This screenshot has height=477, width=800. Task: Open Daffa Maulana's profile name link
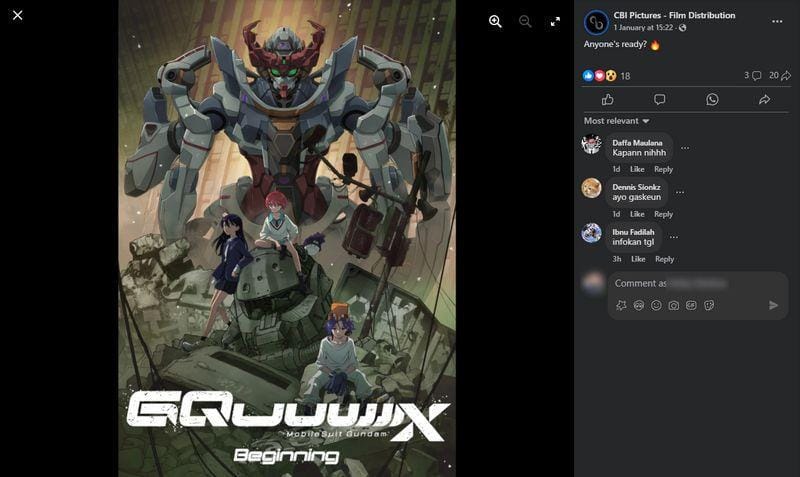(637, 143)
